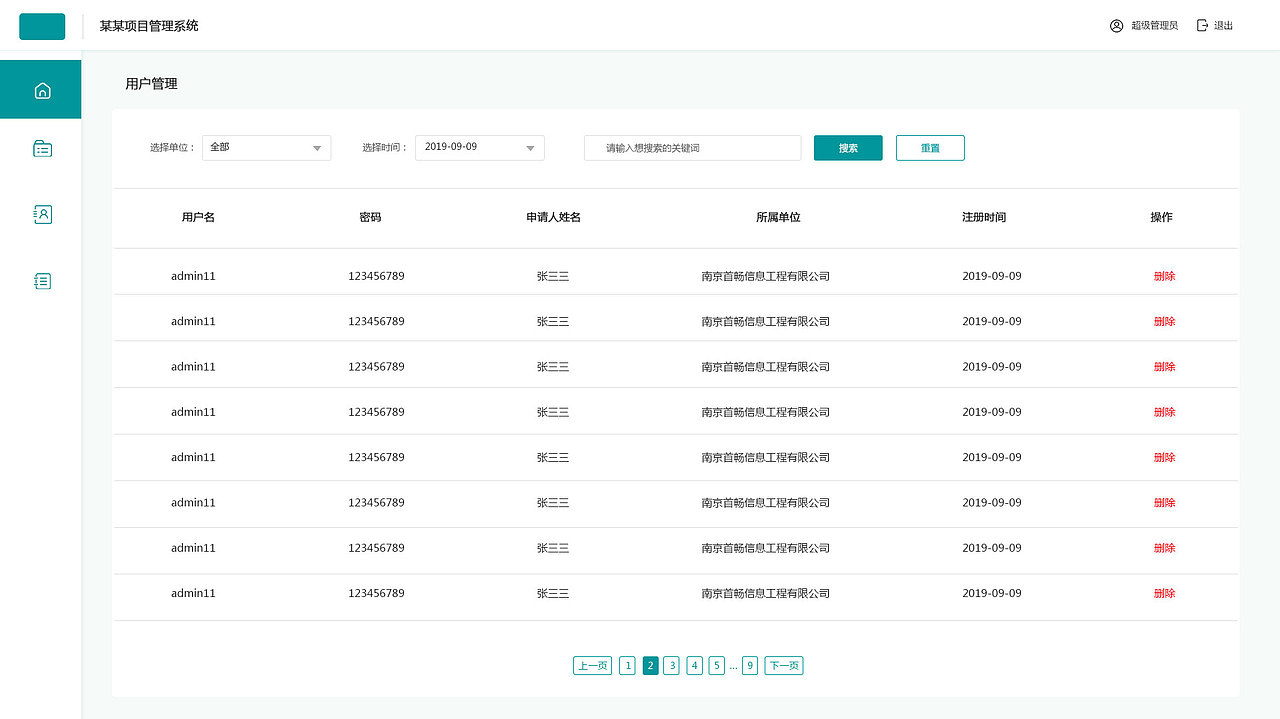The width and height of the screenshot is (1280, 719).
Task: Click the logout arrow icon next to 退出
Action: tap(1201, 25)
